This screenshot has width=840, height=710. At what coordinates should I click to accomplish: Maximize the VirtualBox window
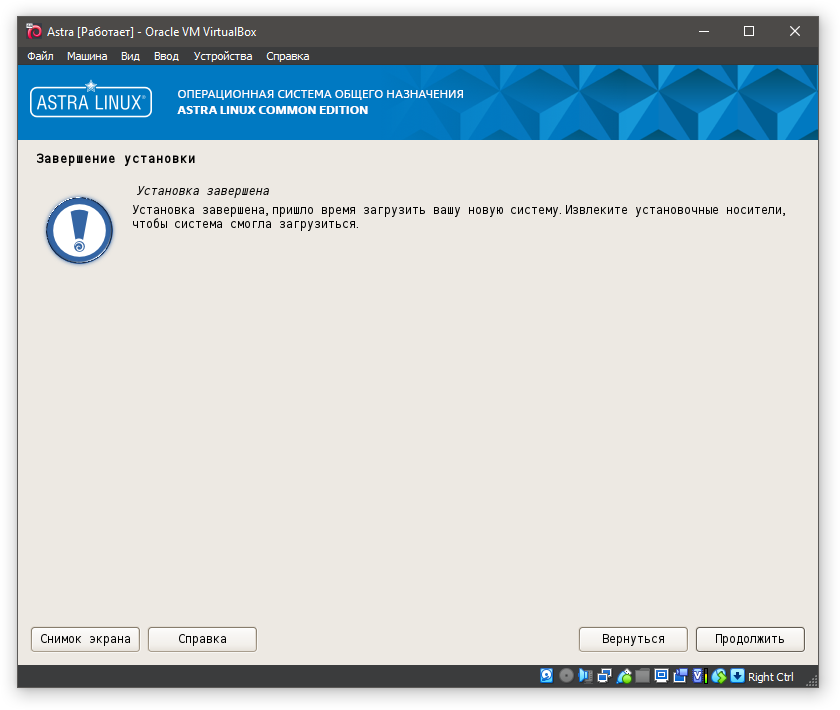pos(749,32)
